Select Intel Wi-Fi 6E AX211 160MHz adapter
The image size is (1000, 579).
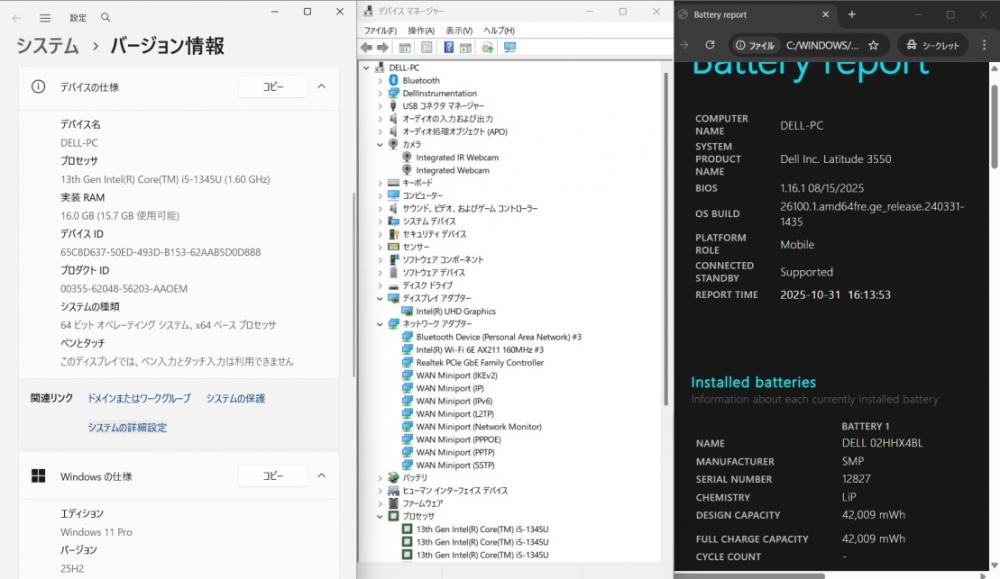480,349
